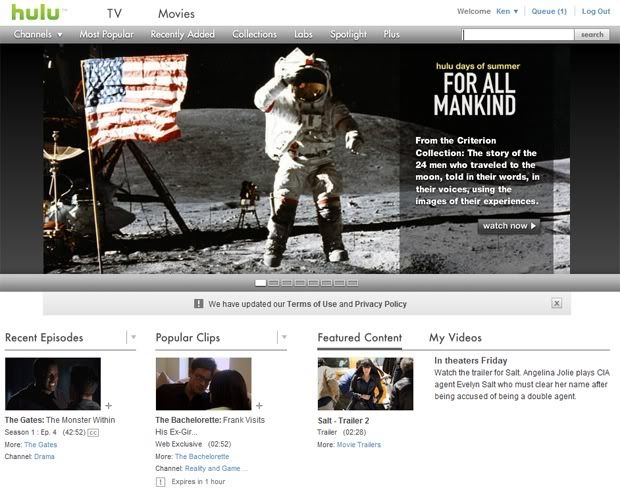
Task: Click the 'In theaters Friday' heading
Action: 471,361
